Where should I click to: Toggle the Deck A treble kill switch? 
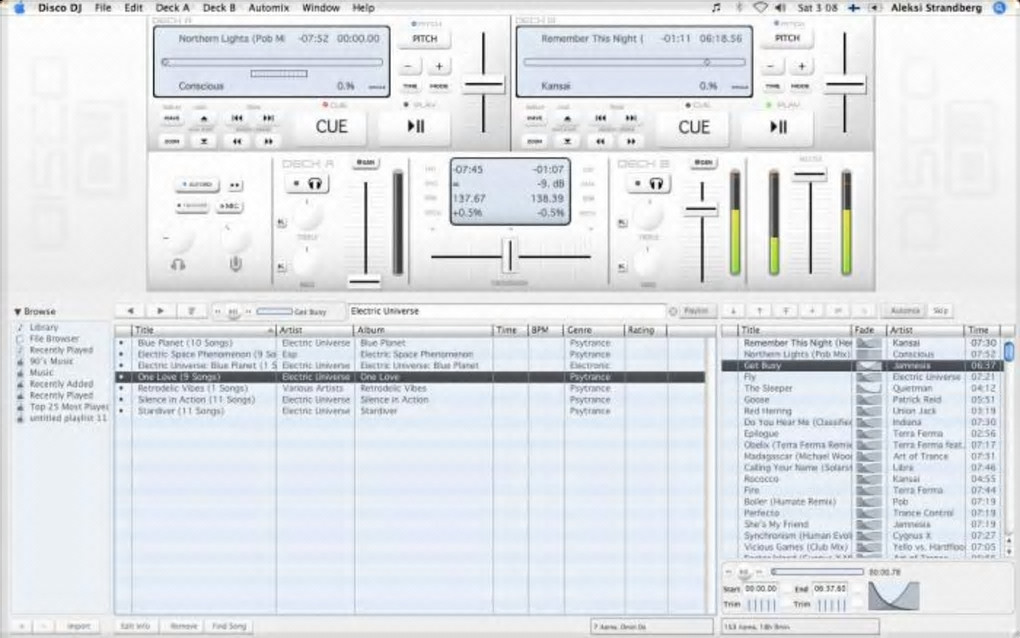click(282, 223)
